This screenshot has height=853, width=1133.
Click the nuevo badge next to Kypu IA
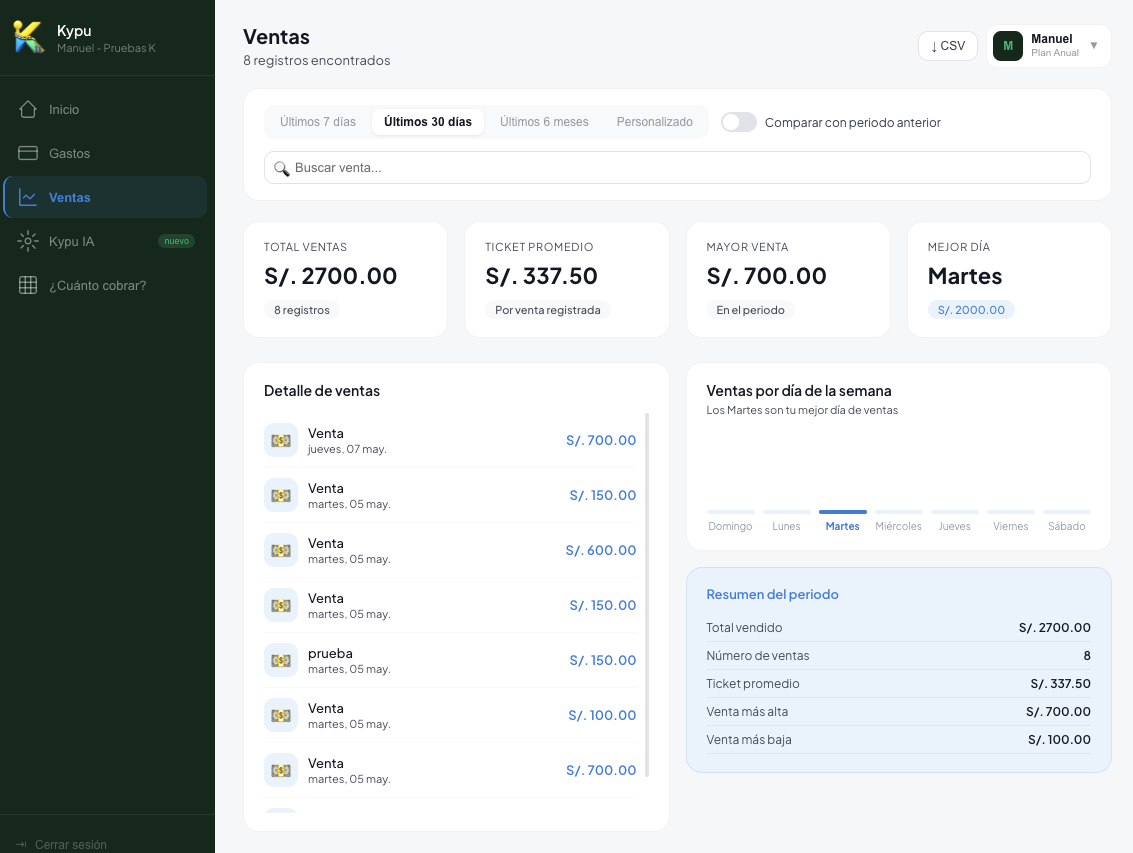(x=176, y=241)
